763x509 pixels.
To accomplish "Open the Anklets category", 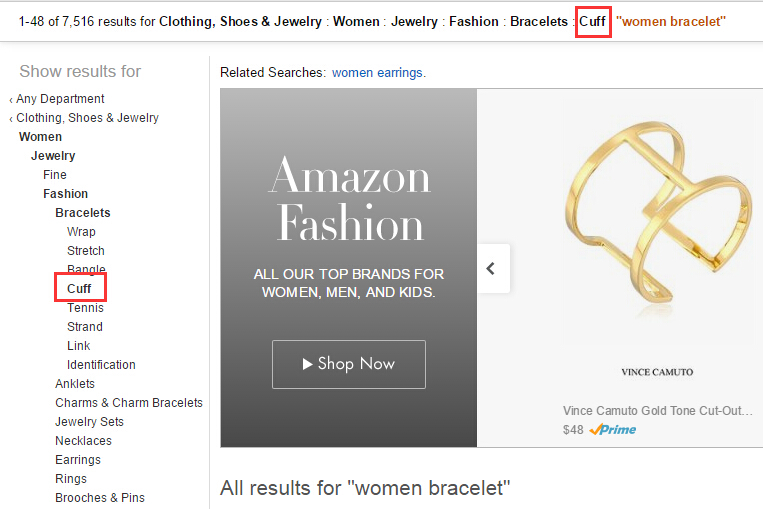I will click(75, 383).
